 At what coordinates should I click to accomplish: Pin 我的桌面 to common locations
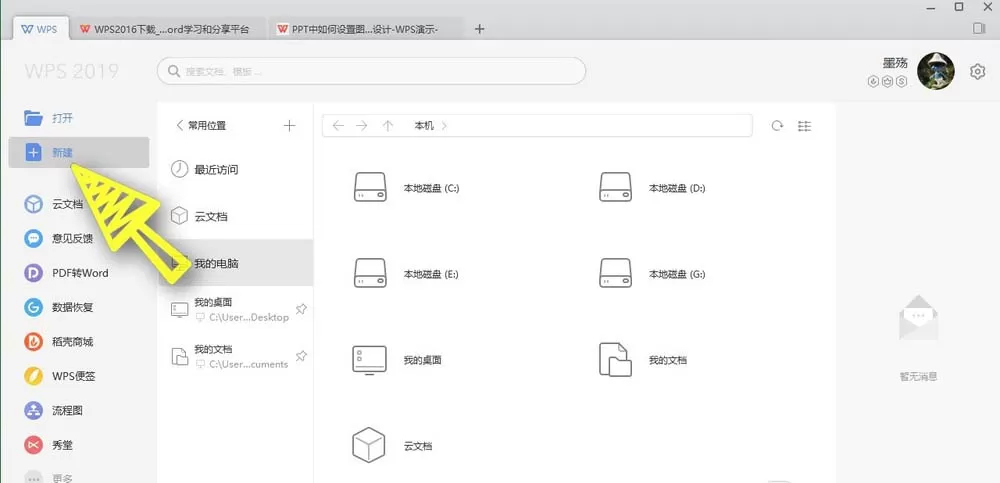(x=302, y=309)
